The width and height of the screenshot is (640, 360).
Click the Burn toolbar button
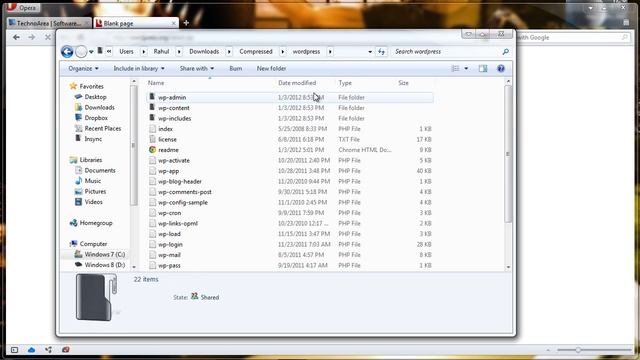tap(236, 69)
